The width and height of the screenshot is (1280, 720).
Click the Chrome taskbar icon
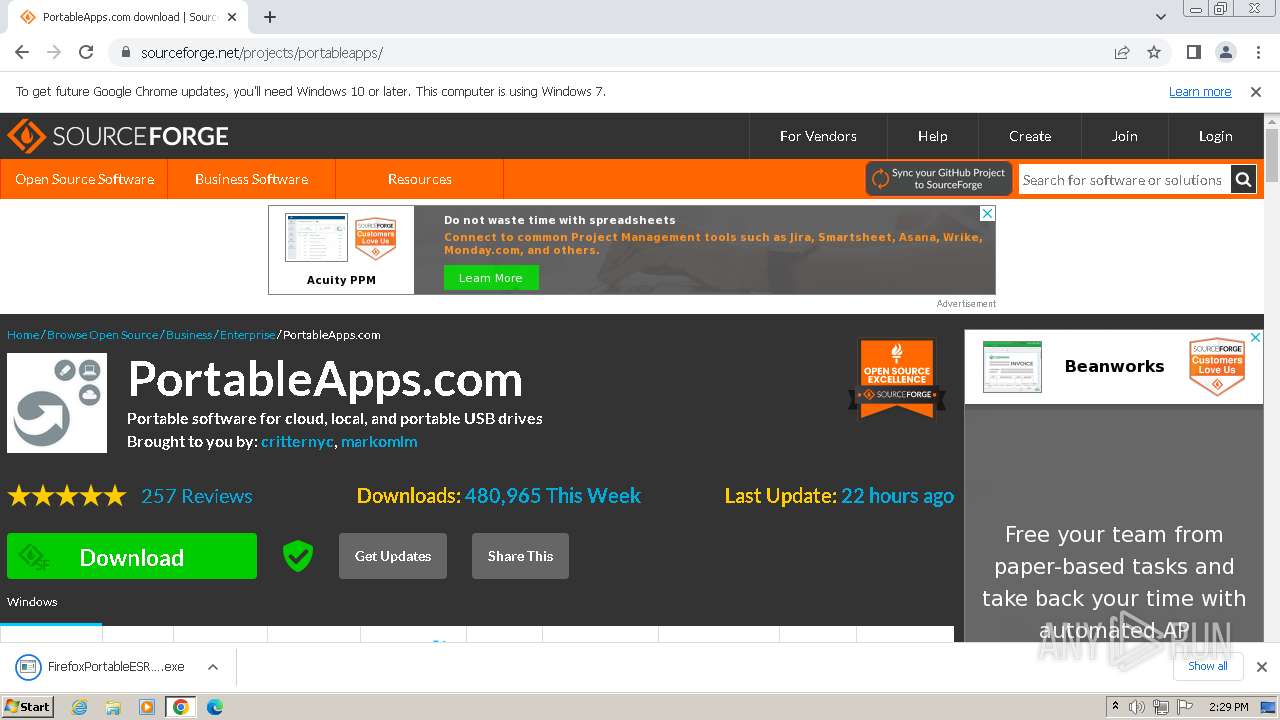point(181,707)
